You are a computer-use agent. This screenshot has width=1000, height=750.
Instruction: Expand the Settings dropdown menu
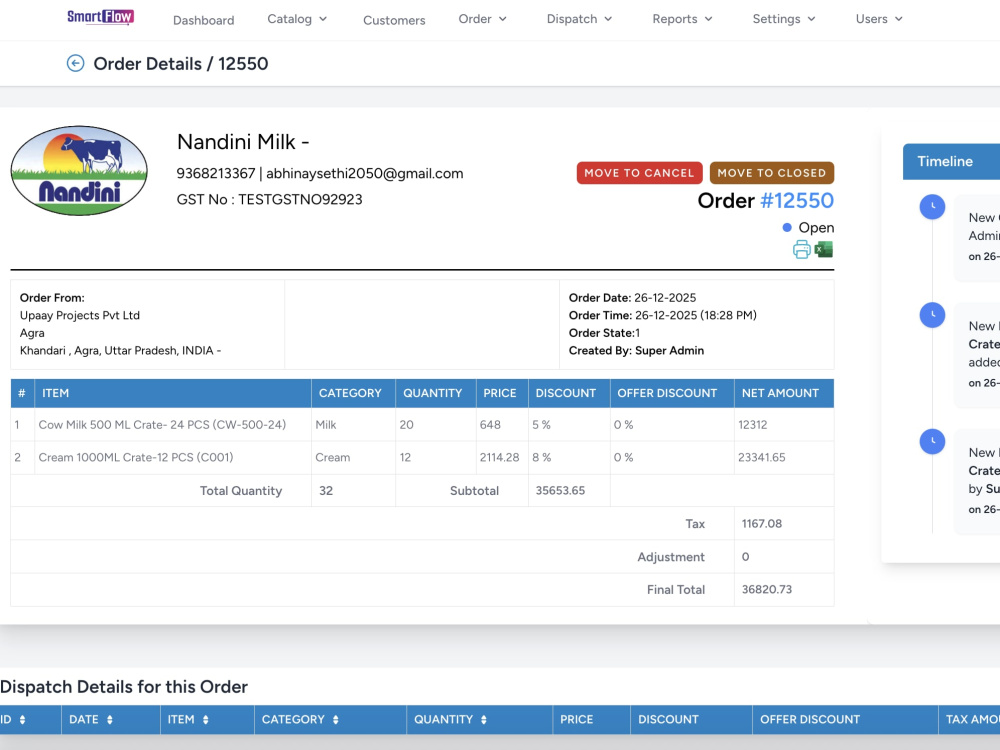784,19
